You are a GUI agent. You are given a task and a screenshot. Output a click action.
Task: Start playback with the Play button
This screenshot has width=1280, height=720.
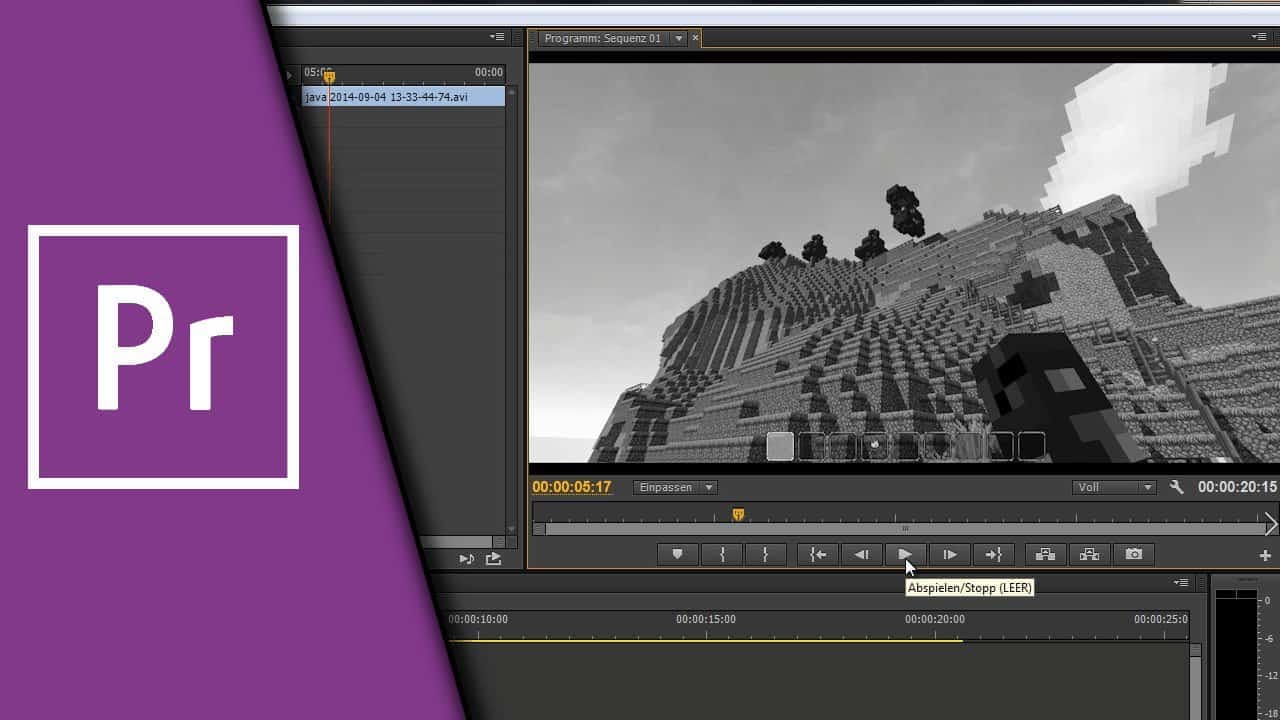click(905, 554)
